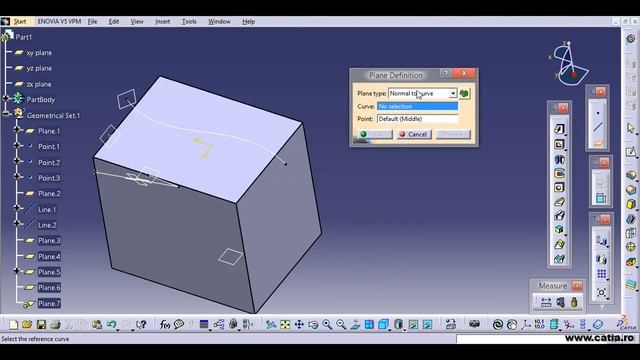Image resolution: width=640 pixels, height=360 pixels.
Task: Click the Save floppy disk icon
Action: pyautogui.click(x=41, y=324)
